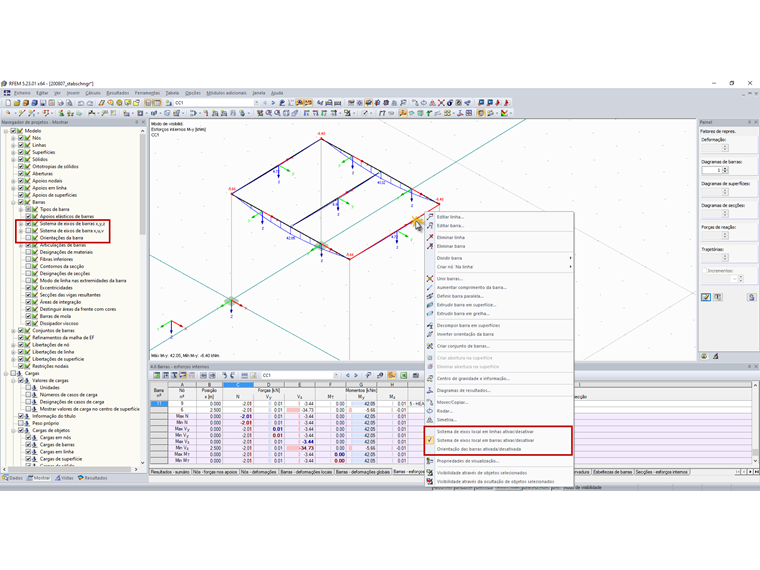Open Resultados - sumário table tab
760x570 pixels.
pos(170,472)
